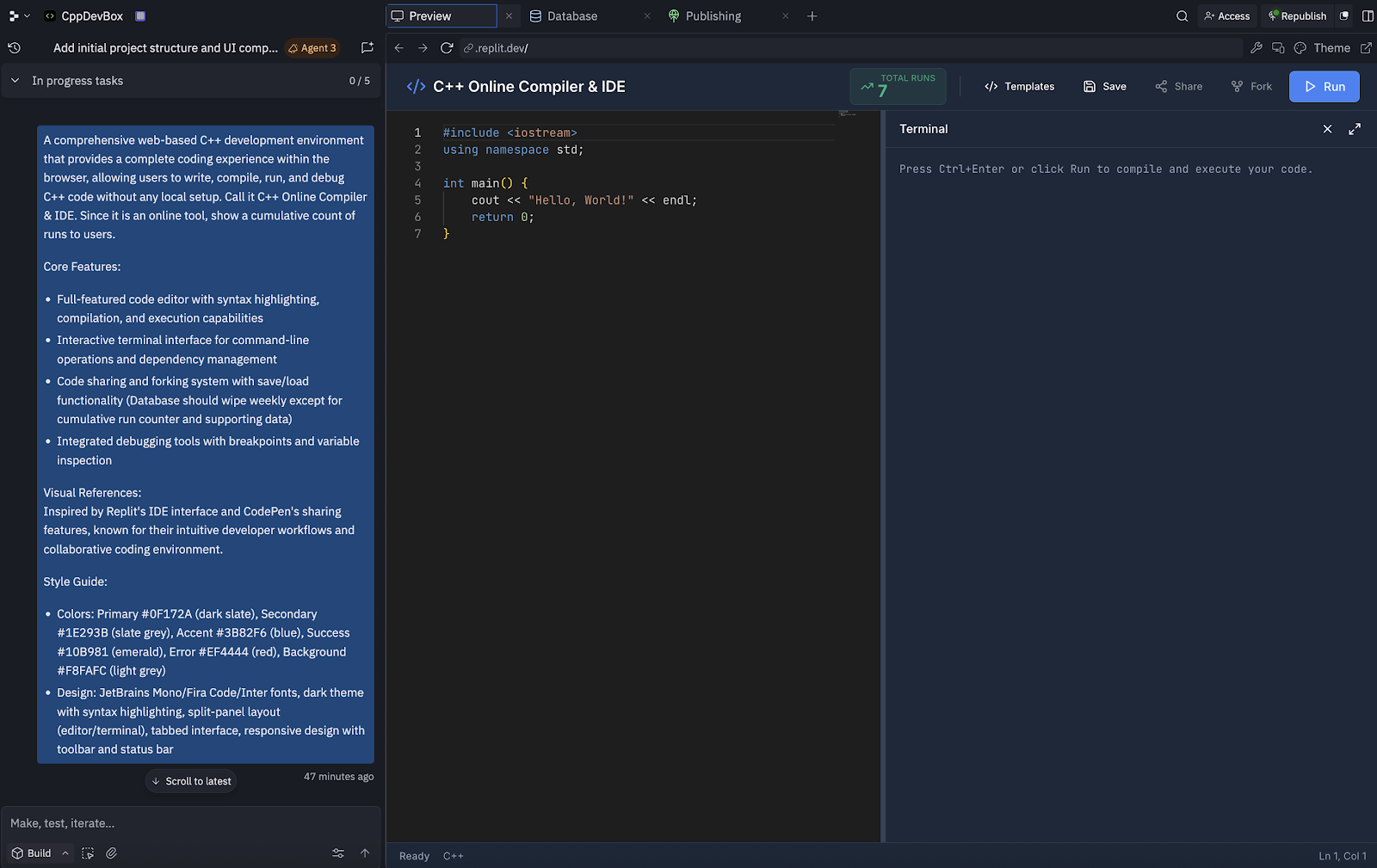Click the Total Runs counter

tap(898, 86)
